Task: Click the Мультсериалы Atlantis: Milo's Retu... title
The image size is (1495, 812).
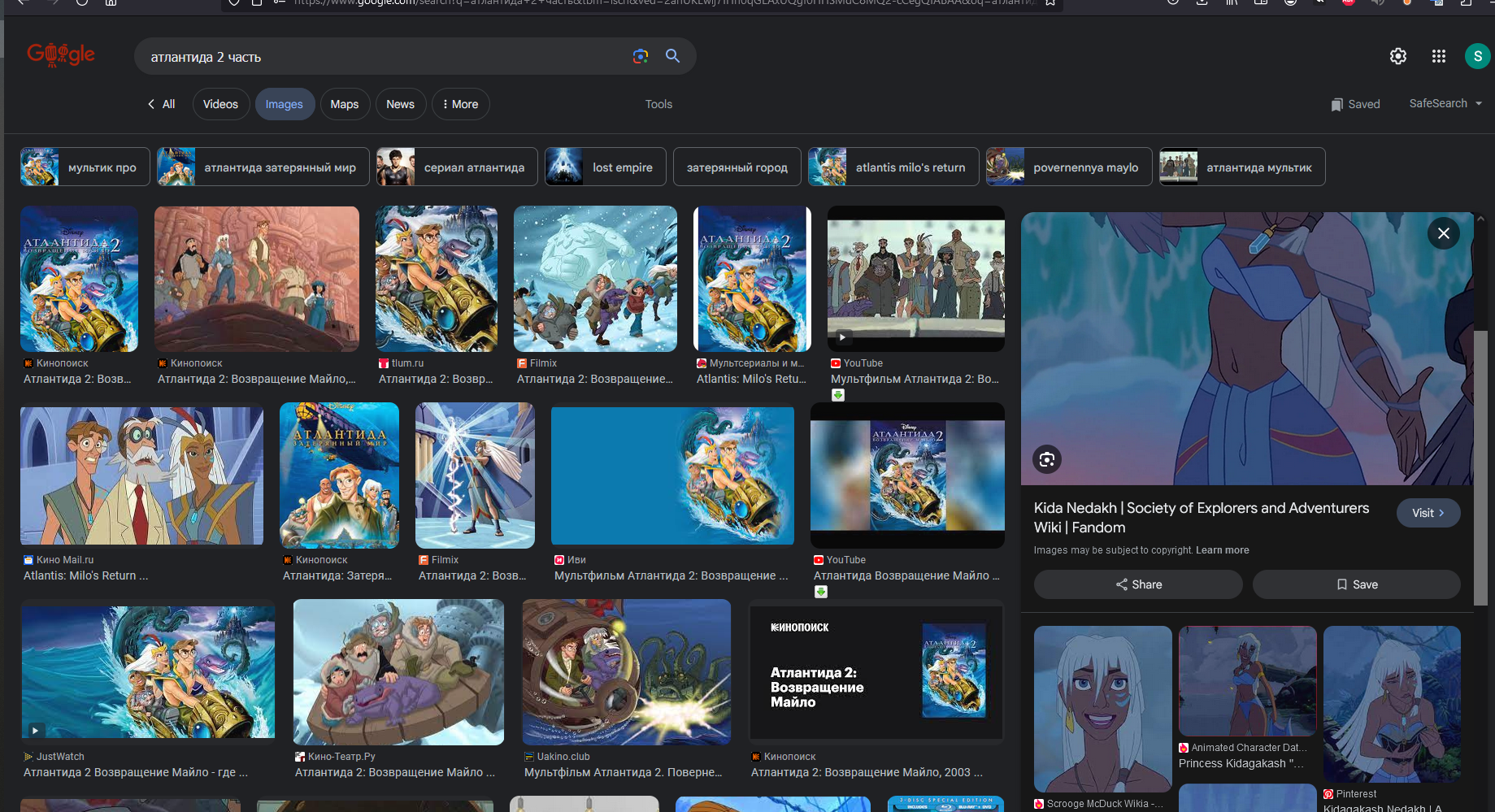Action: pos(751,379)
